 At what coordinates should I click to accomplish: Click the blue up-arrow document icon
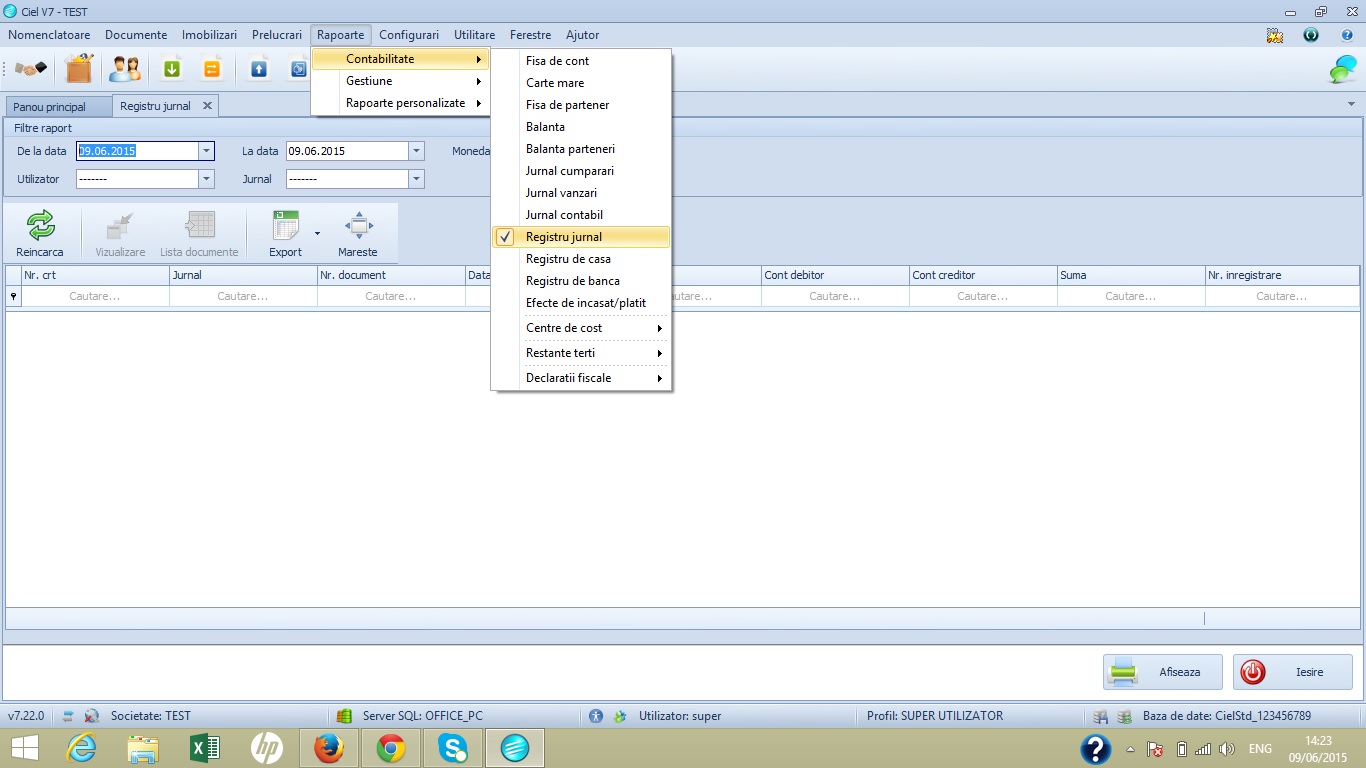coord(259,69)
